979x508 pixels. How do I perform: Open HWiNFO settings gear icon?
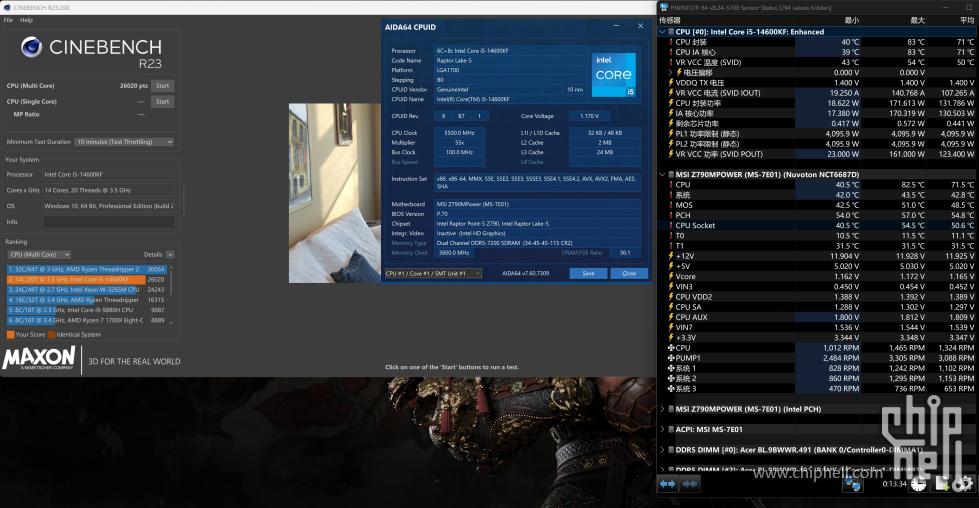[x=963, y=484]
